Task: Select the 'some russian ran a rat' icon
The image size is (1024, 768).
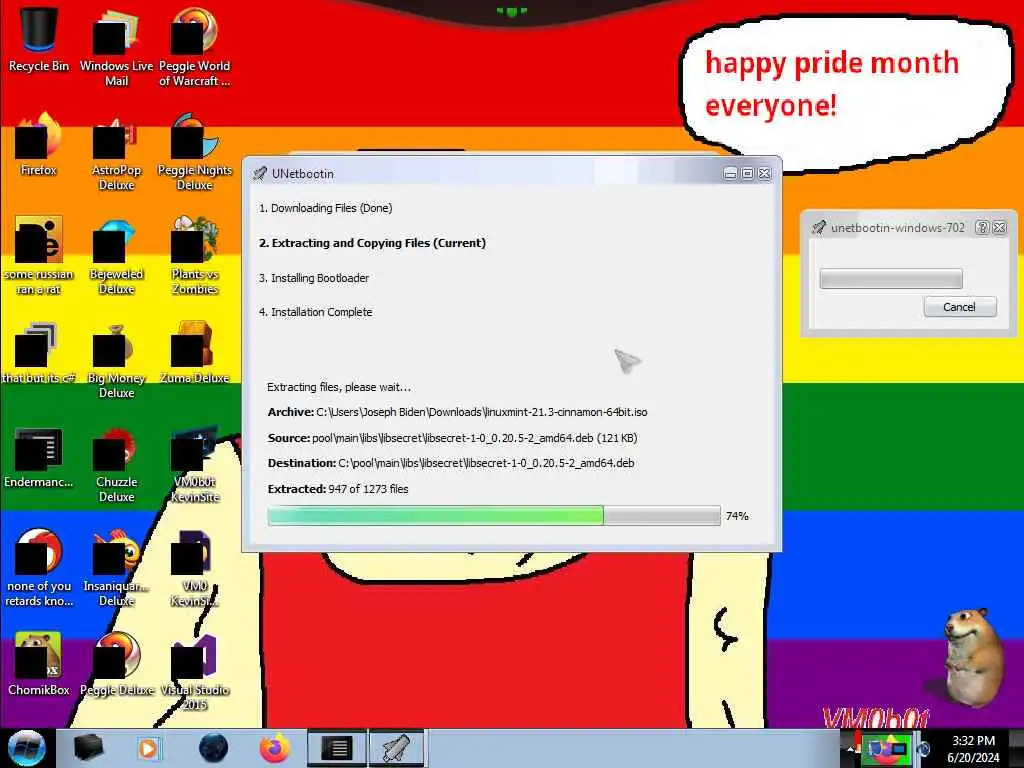Action: coord(39,255)
